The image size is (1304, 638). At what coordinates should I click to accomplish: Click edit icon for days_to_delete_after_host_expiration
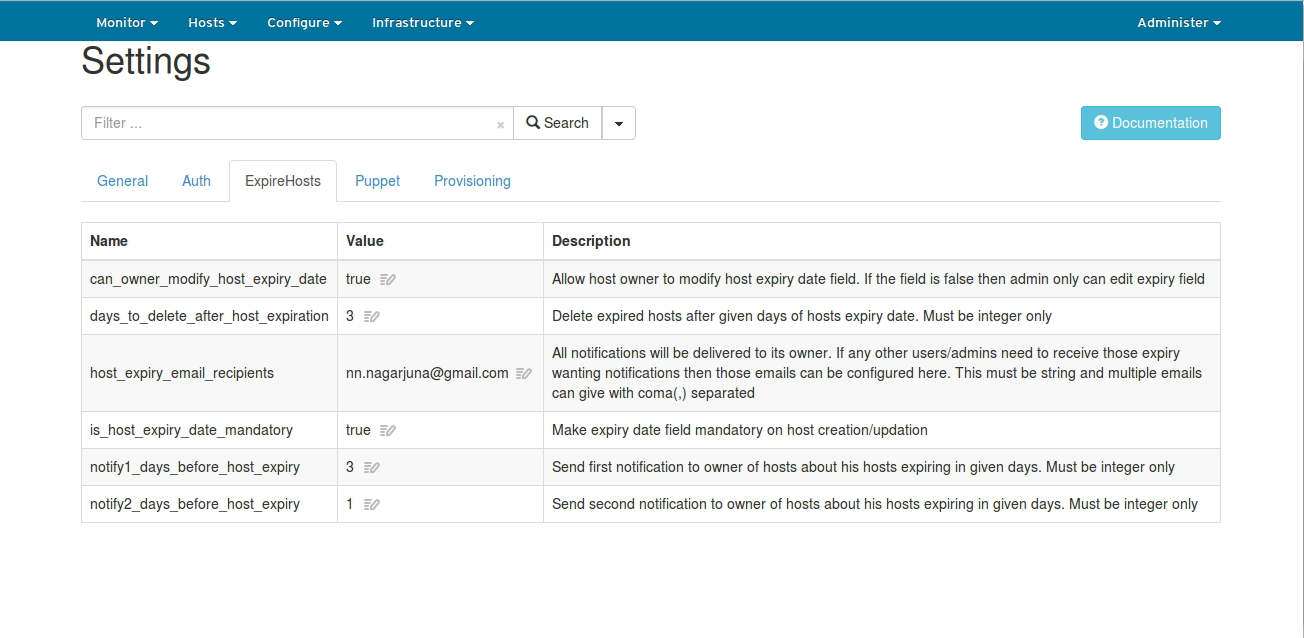point(371,316)
